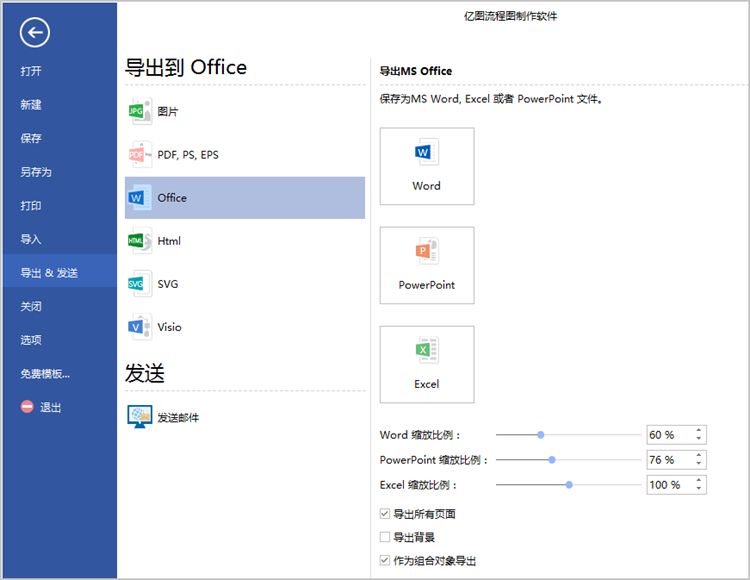Image resolution: width=750 pixels, height=580 pixels.
Task: Click the back arrow circle icon
Action: coord(34,33)
